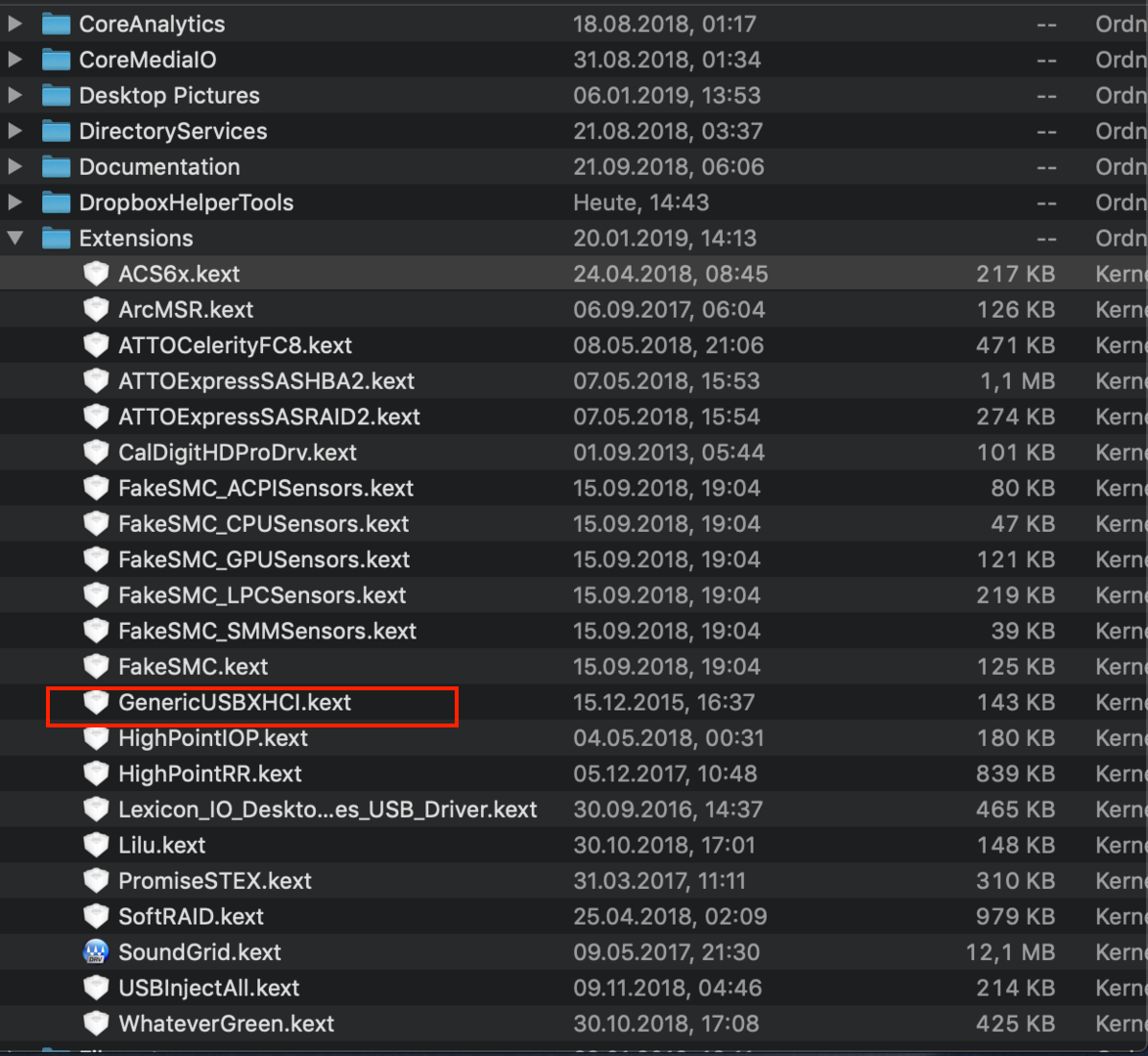The image size is (1148, 1056).
Task: Click the WhateverGreen.kext kext icon
Action: click(96, 1024)
